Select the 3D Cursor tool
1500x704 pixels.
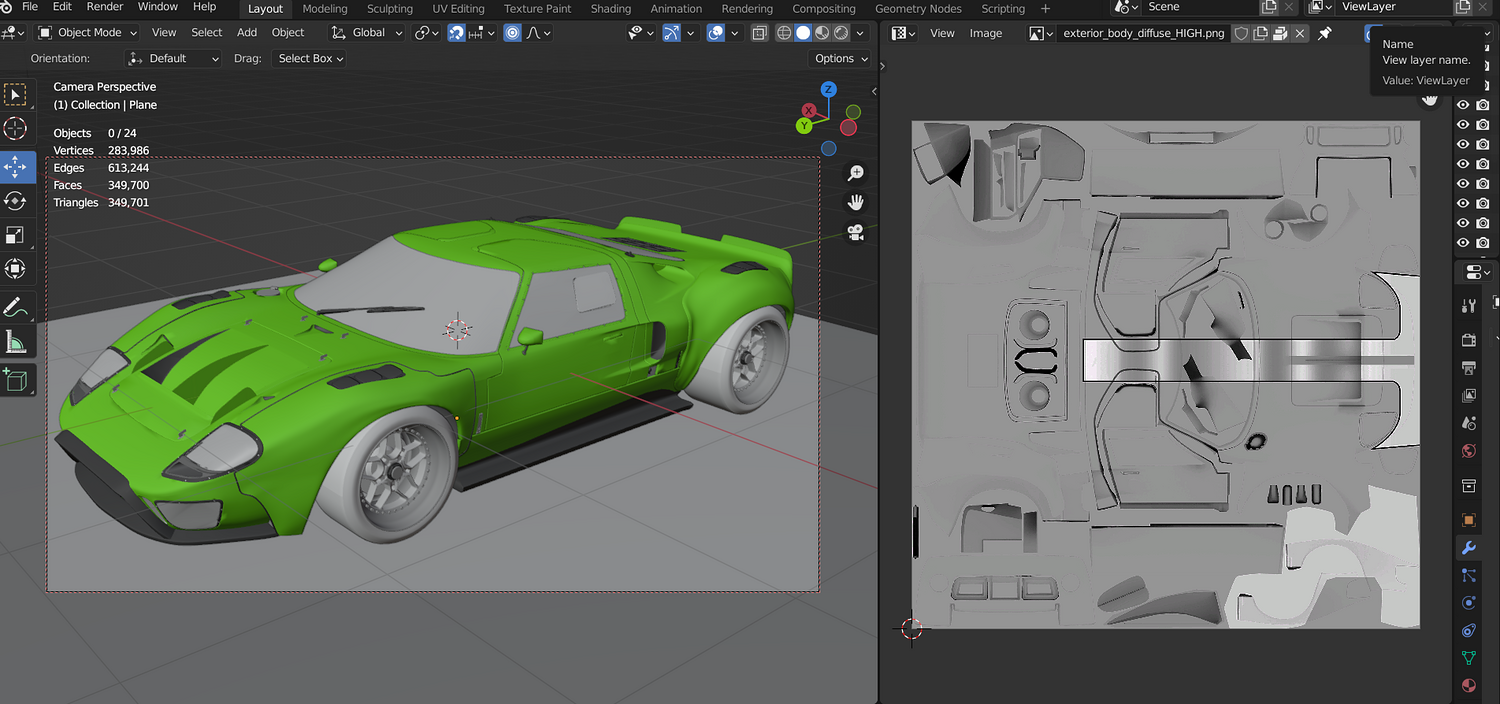pos(15,129)
